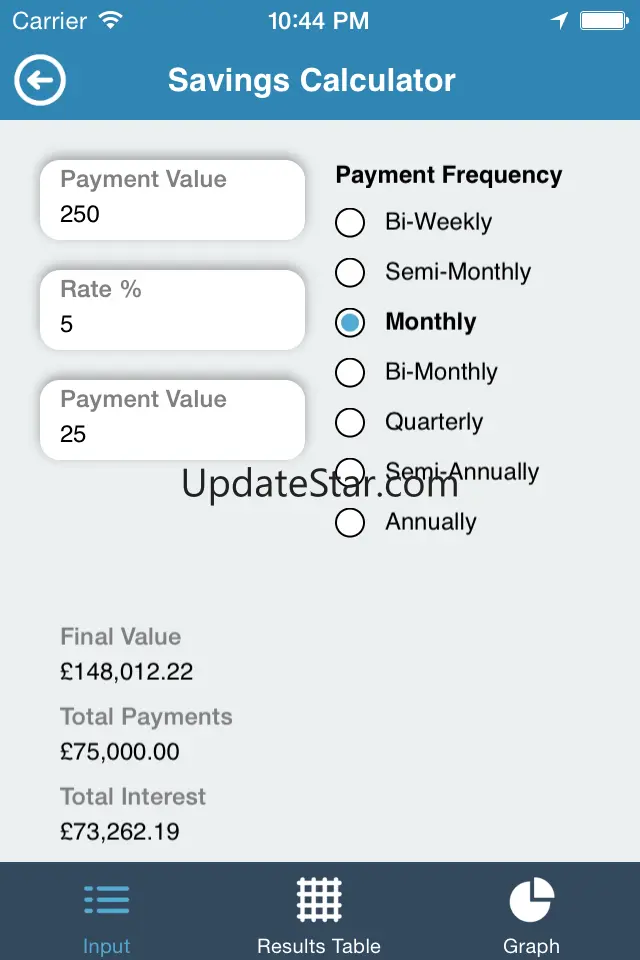Tap the battery indicator icon

click(x=604, y=21)
